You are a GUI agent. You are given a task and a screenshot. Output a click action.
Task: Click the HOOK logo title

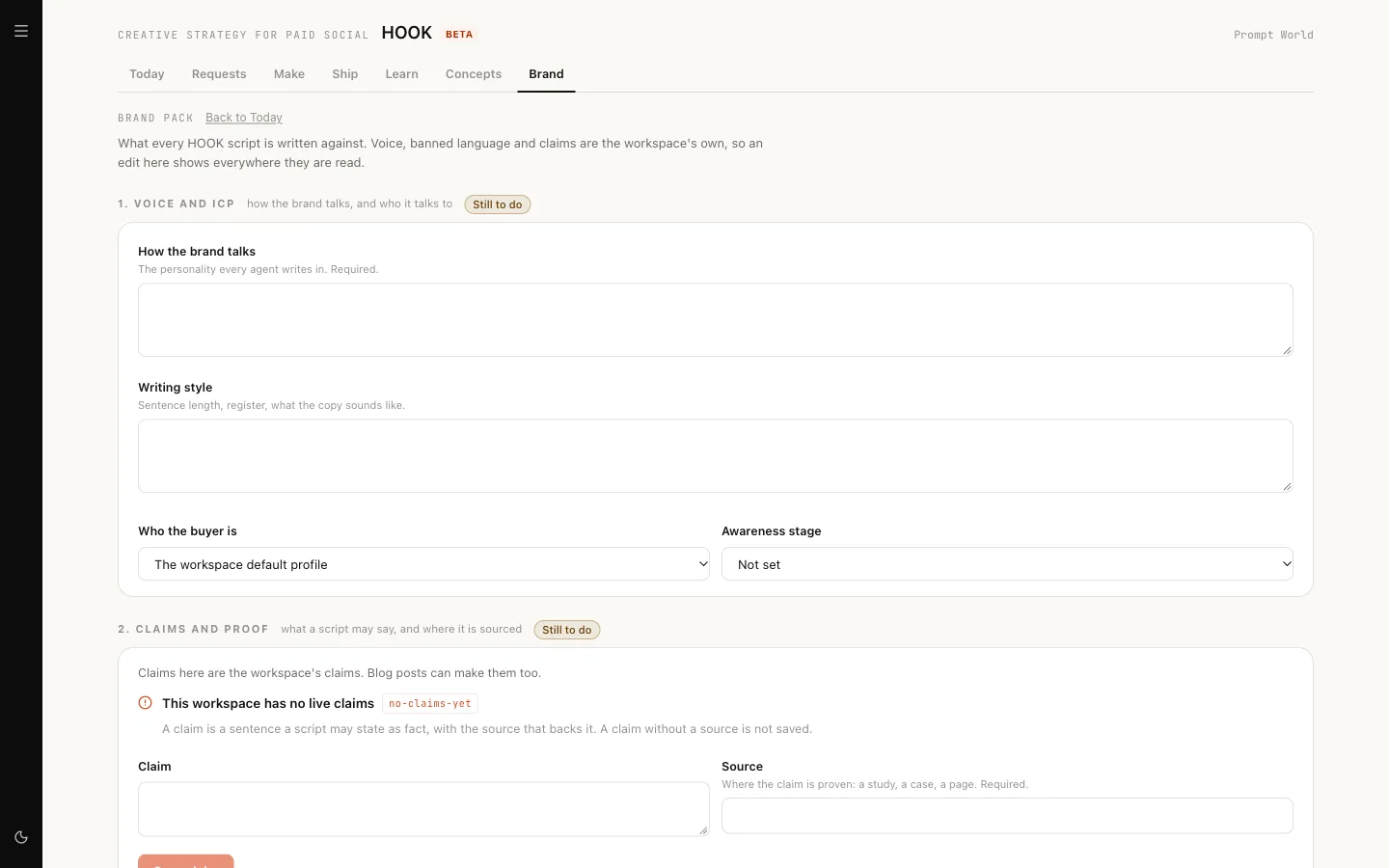point(407,33)
